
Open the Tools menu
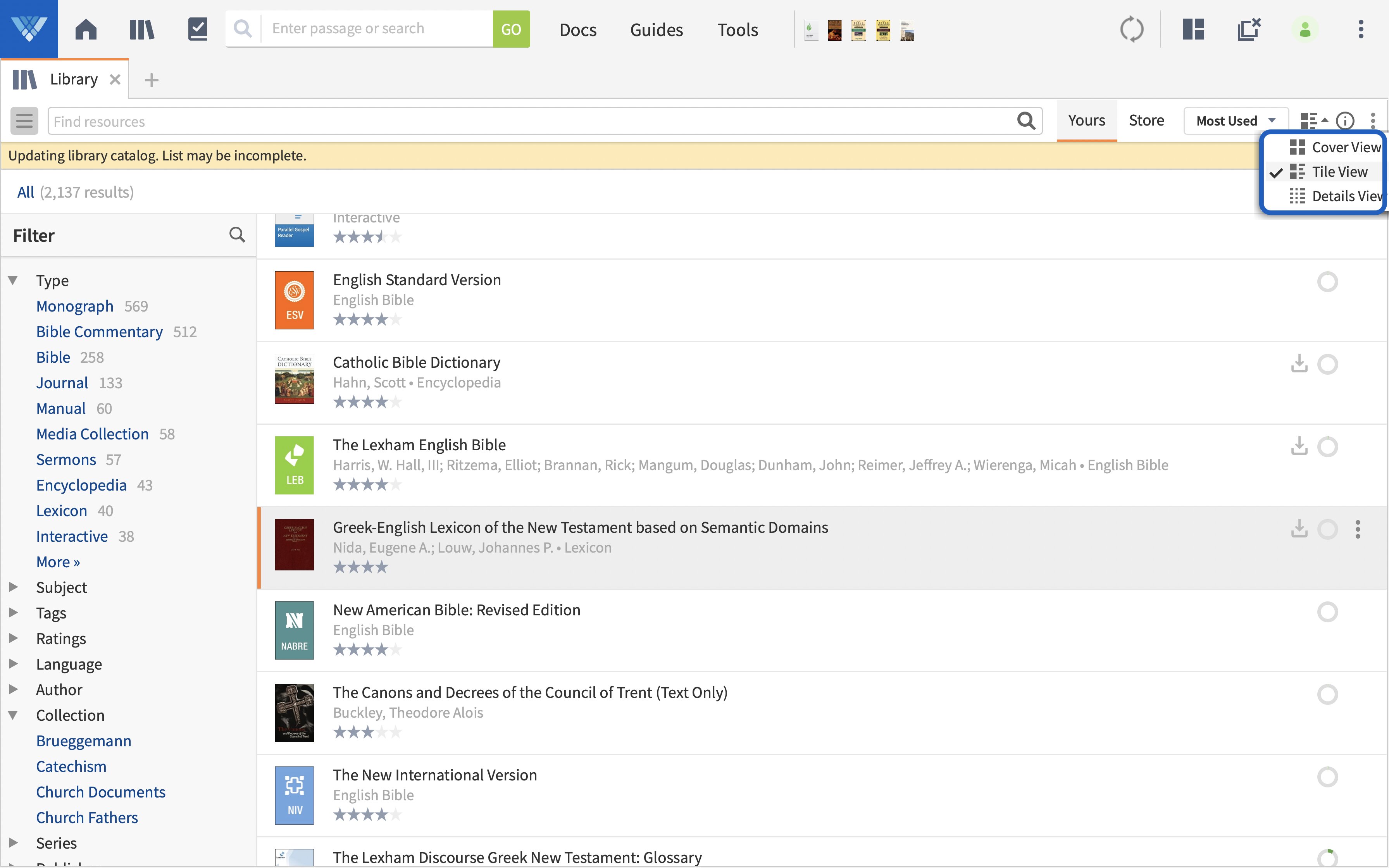pyautogui.click(x=738, y=30)
